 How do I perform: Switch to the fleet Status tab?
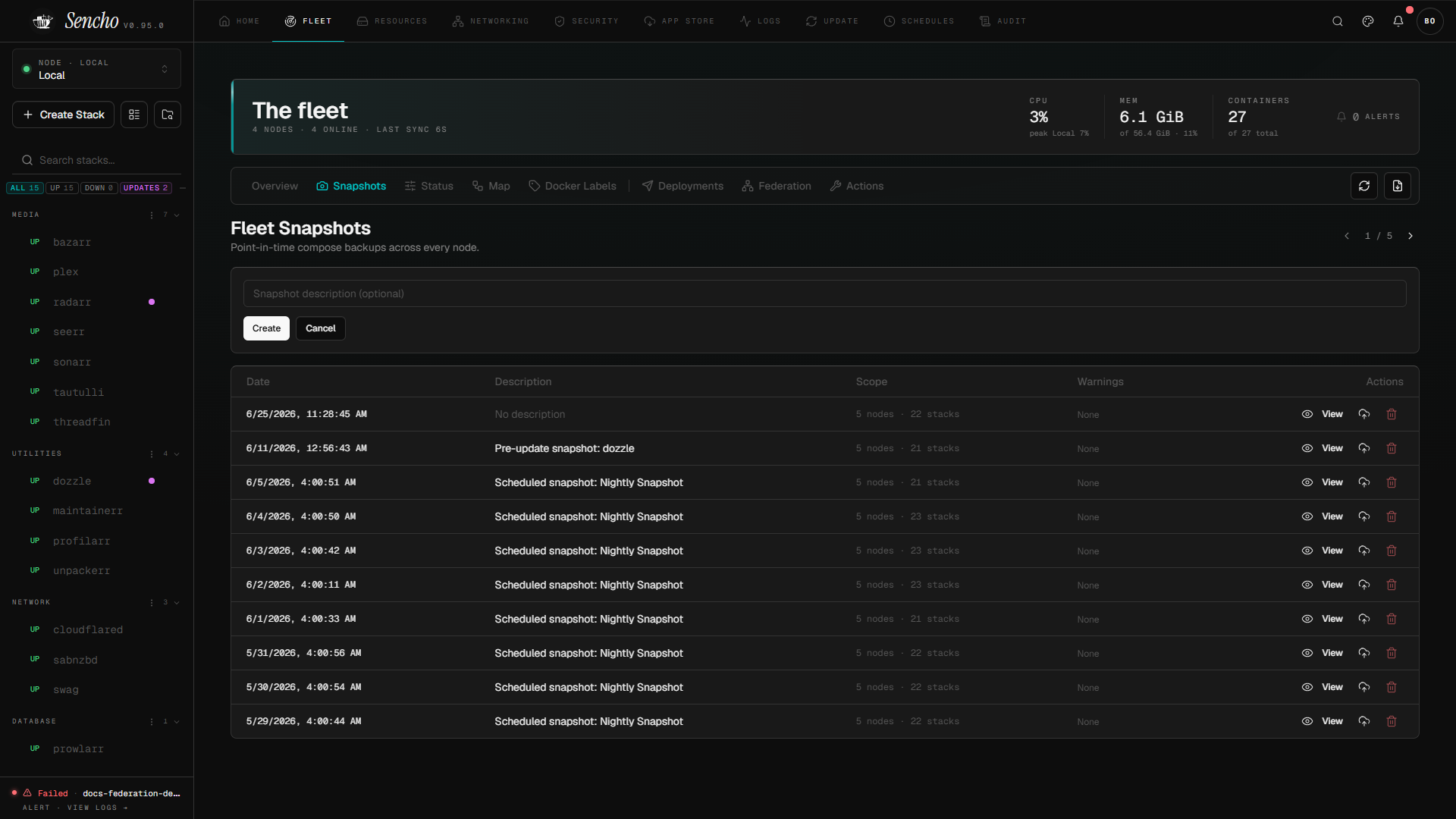(429, 186)
